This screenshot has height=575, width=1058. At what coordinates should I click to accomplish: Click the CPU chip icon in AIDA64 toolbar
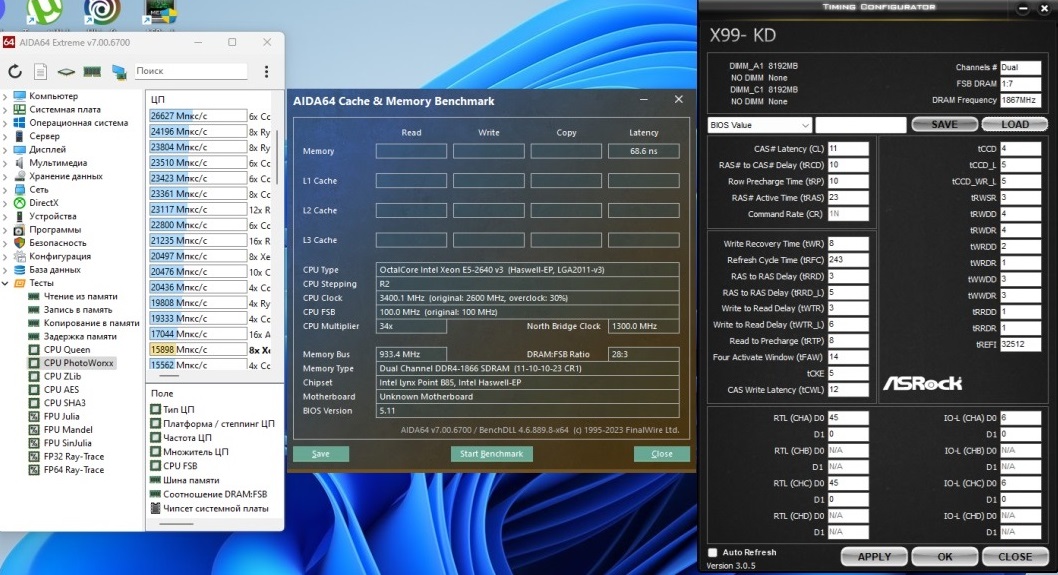pyautogui.click(x=66, y=72)
